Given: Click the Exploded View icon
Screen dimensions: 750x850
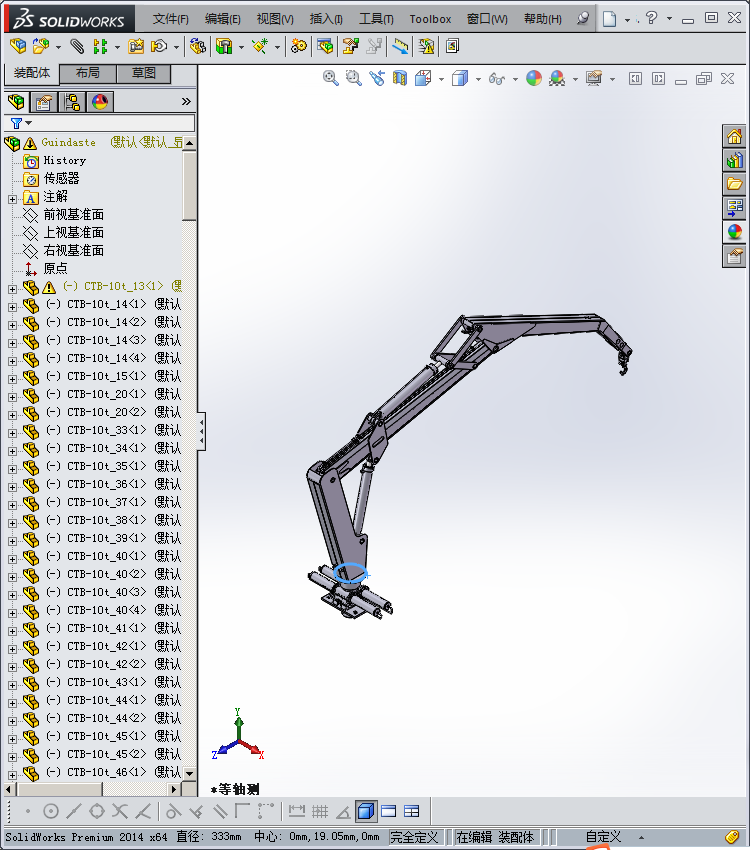Looking at the screenshot, I should click(x=351, y=46).
